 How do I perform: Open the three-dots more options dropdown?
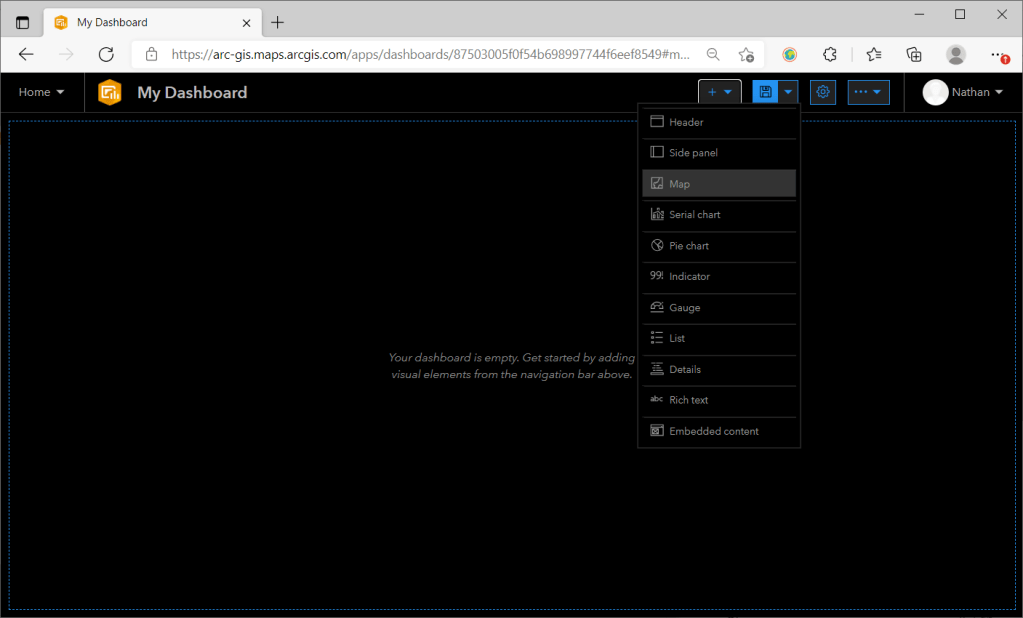868,92
